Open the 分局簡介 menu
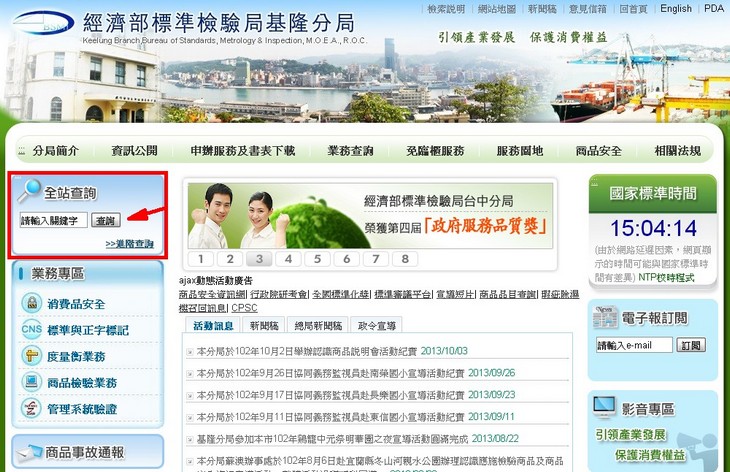This screenshot has height=472, width=730. (56, 151)
